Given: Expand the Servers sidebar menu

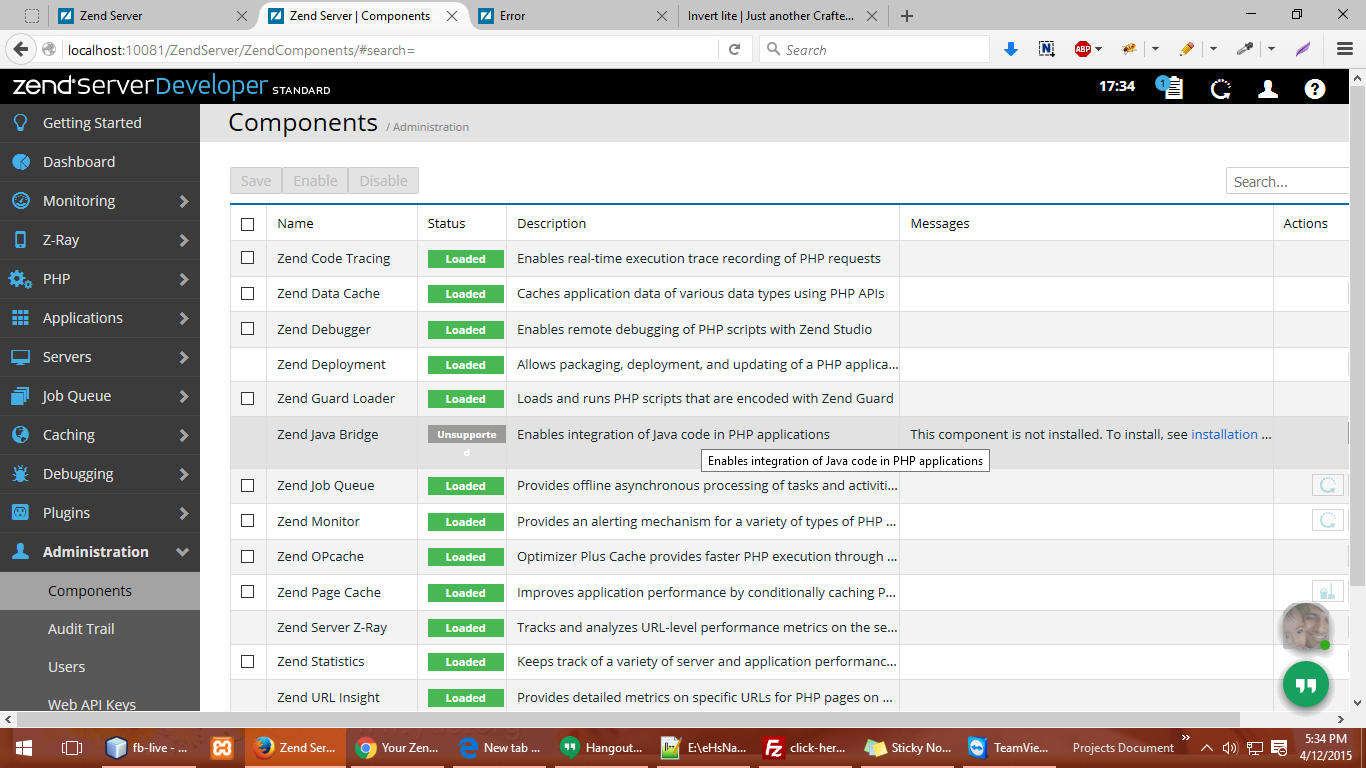Looking at the screenshot, I should pyautogui.click(x=100, y=357).
